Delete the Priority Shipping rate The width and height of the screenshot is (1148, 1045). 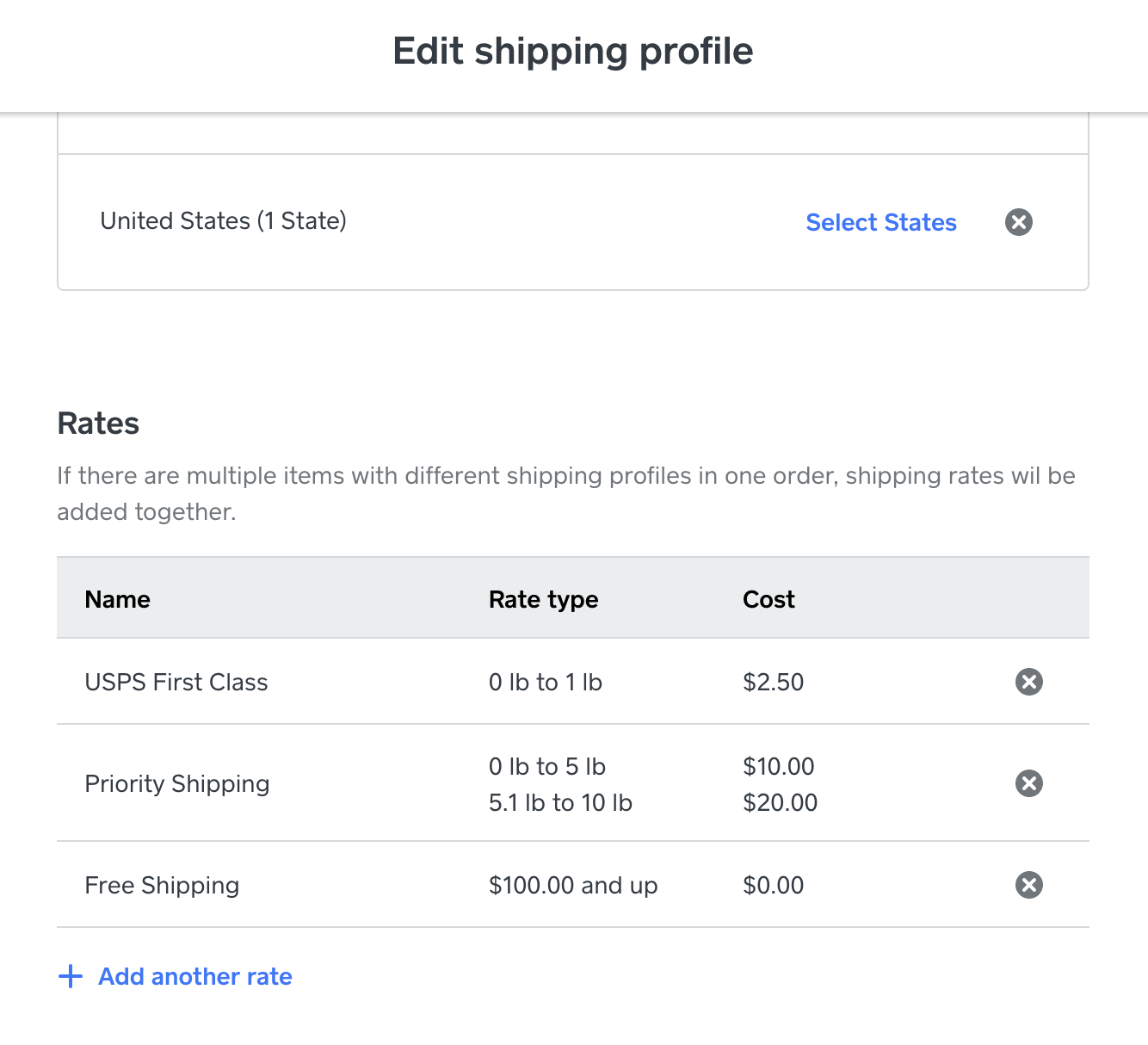(1028, 783)
